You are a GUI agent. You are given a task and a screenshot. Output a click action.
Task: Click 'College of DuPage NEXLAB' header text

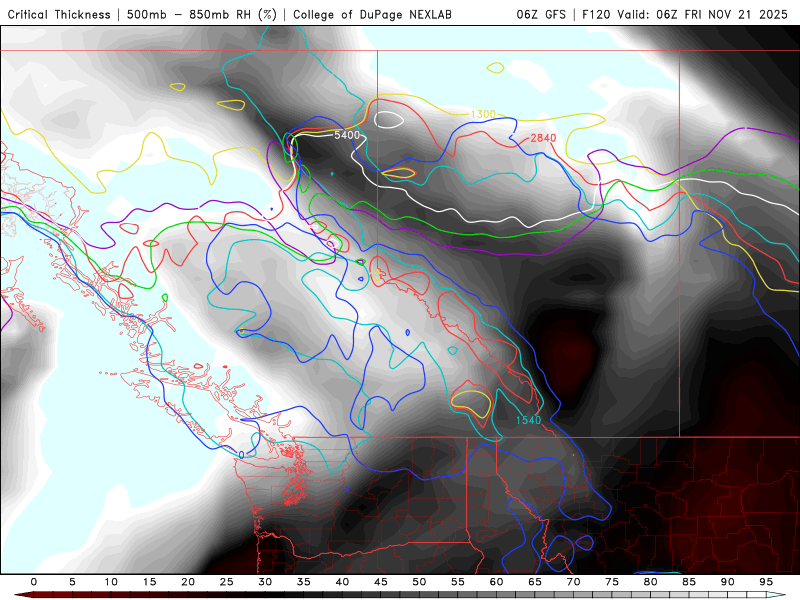pyautogui.click(x=372, y=14)
